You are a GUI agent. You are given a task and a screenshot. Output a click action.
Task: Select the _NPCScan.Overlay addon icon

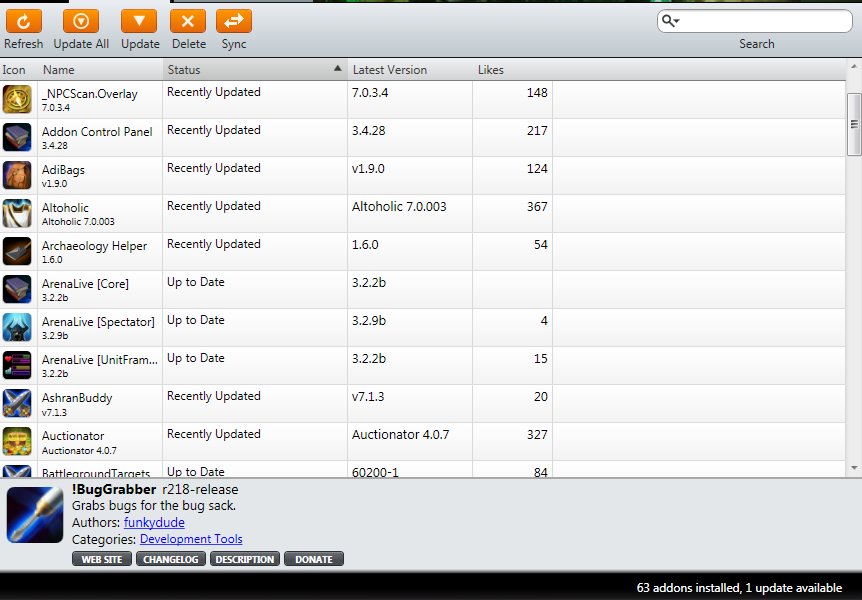pos(17,100)
